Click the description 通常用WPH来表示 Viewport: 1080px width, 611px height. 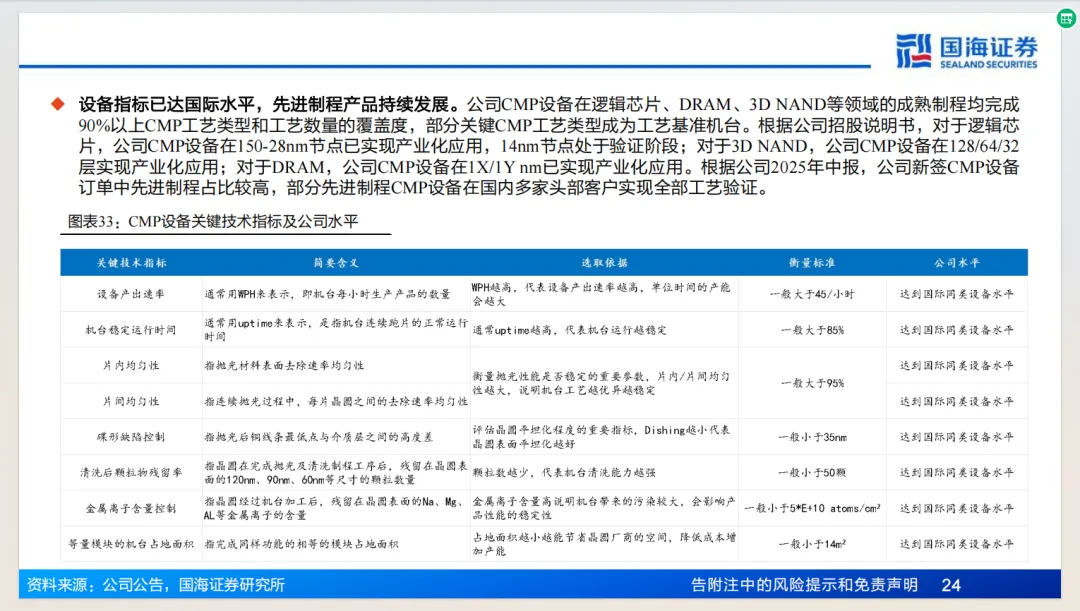click(327, 294)
